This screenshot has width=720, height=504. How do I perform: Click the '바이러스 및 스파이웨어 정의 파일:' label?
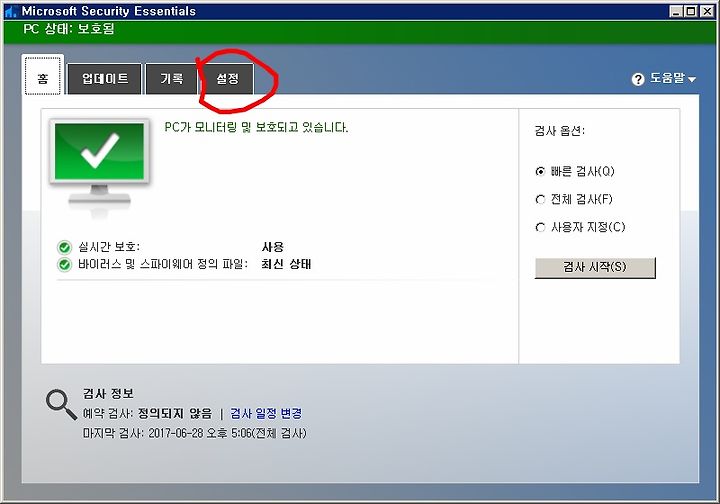click(163, 264)
